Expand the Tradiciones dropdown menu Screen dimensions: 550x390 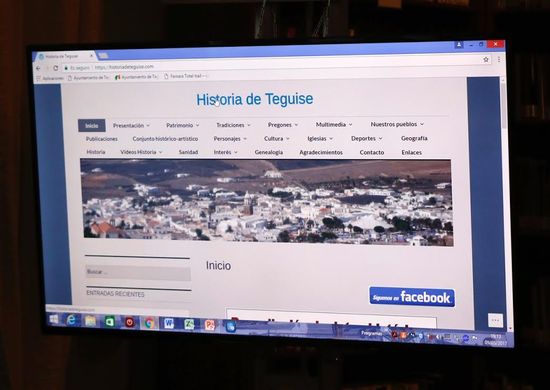233,125
